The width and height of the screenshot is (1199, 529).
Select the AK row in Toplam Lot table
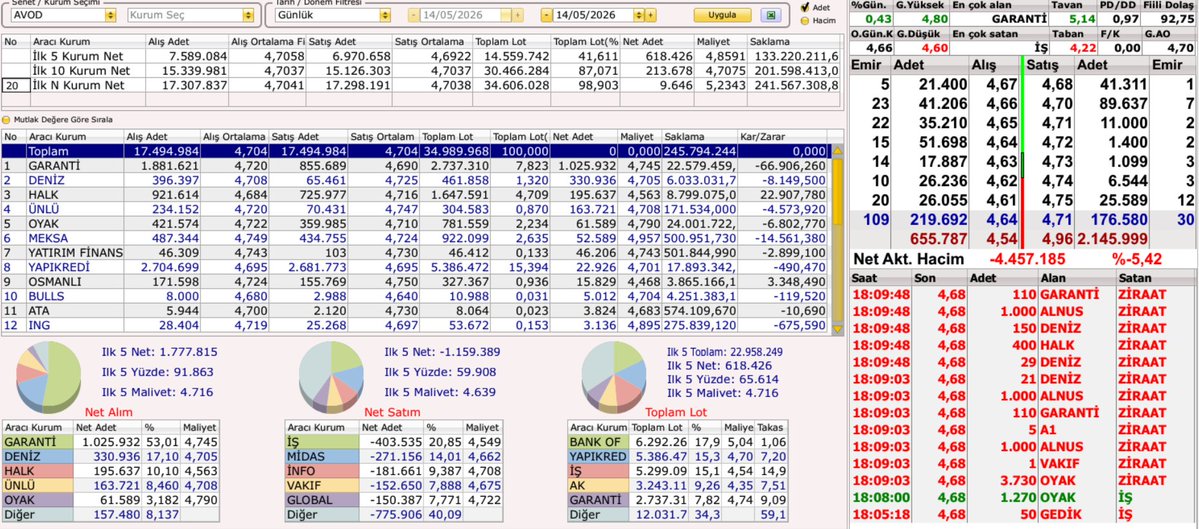pyautogui.click(x=678, y=485)
